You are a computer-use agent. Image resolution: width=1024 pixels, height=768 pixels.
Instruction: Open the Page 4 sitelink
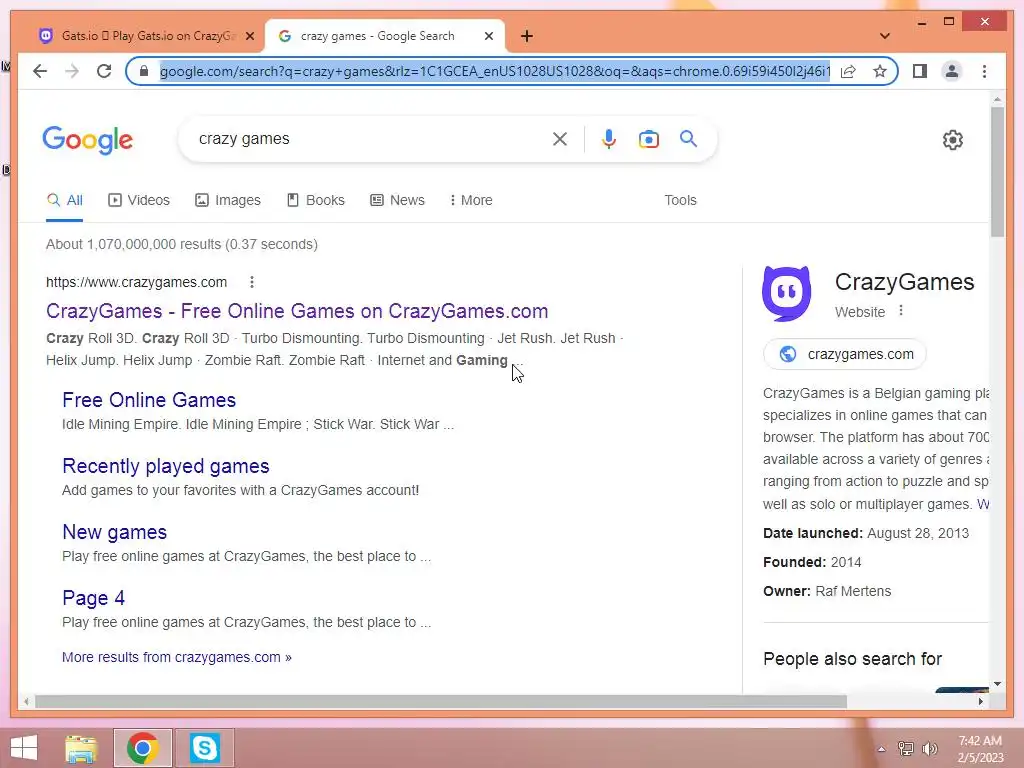[93, 598]
